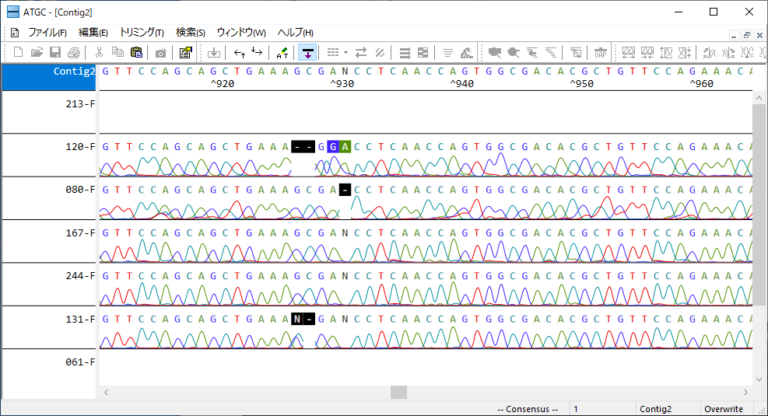
Task: Click the Contig2 status bar entry
Action: pyautogui.click(x=655, y=409)
